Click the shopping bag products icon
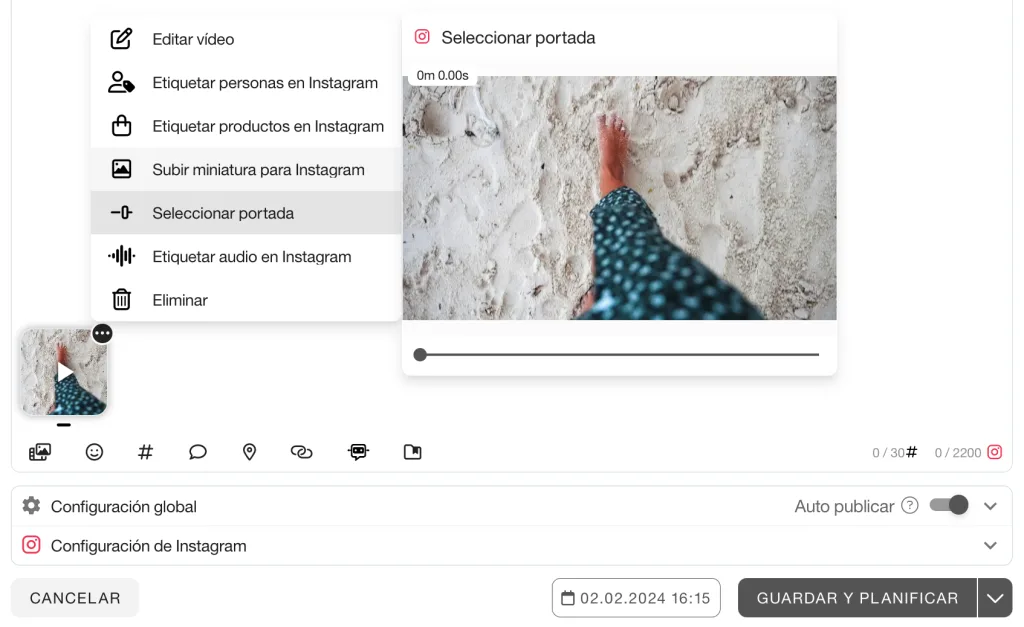The width and height of the screenshot is (1024, 627). (x=121, y=125)
